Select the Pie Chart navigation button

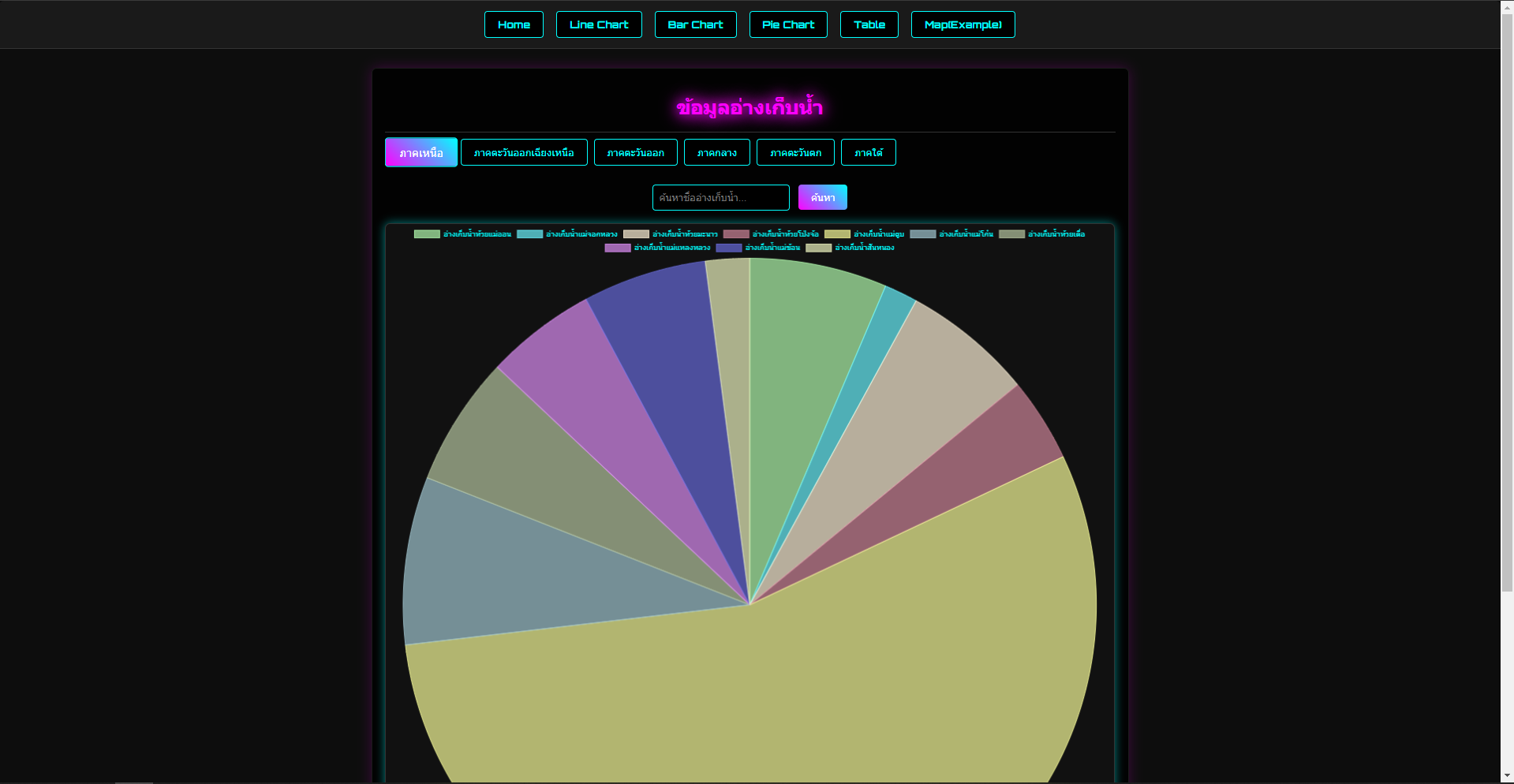787,24
